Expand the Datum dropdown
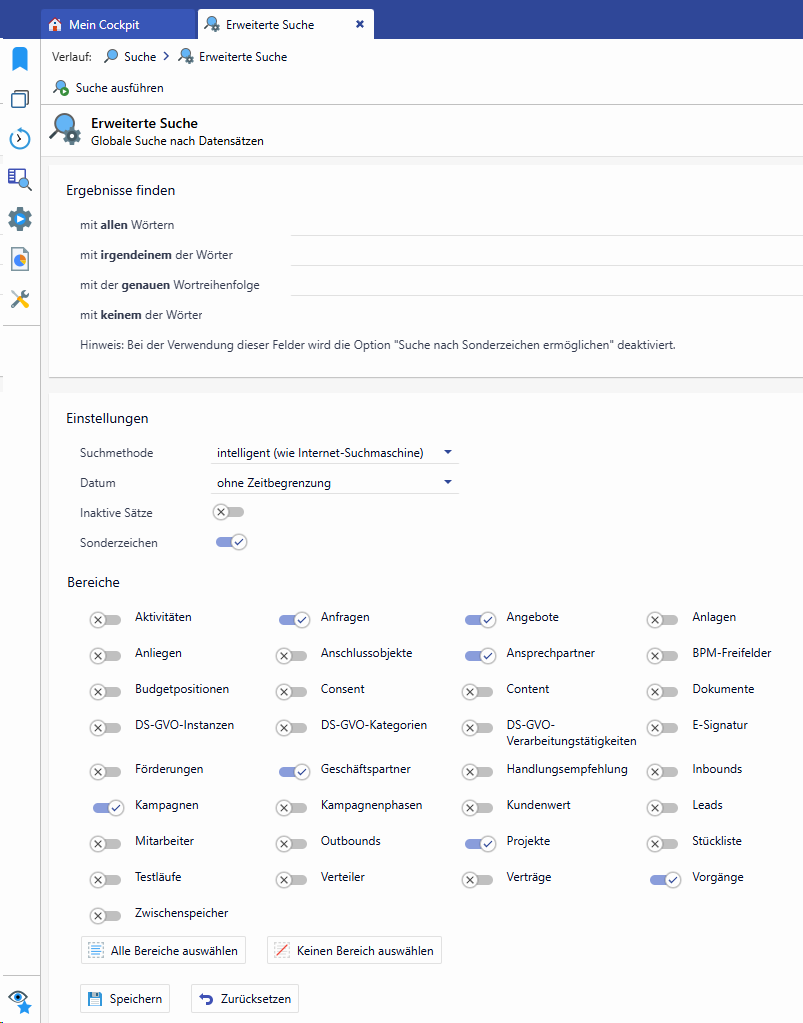Image resolution: width=803 pixels, height=1023 pixels. pos(337,483)
